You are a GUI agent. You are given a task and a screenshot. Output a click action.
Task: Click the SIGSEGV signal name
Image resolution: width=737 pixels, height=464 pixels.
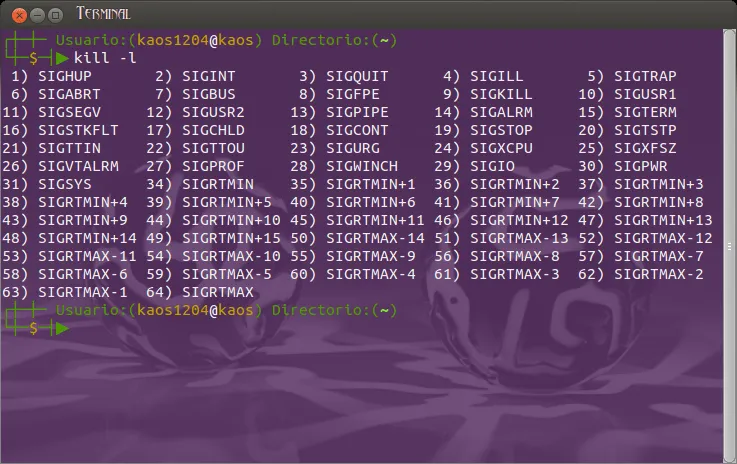tap(69, 112)
